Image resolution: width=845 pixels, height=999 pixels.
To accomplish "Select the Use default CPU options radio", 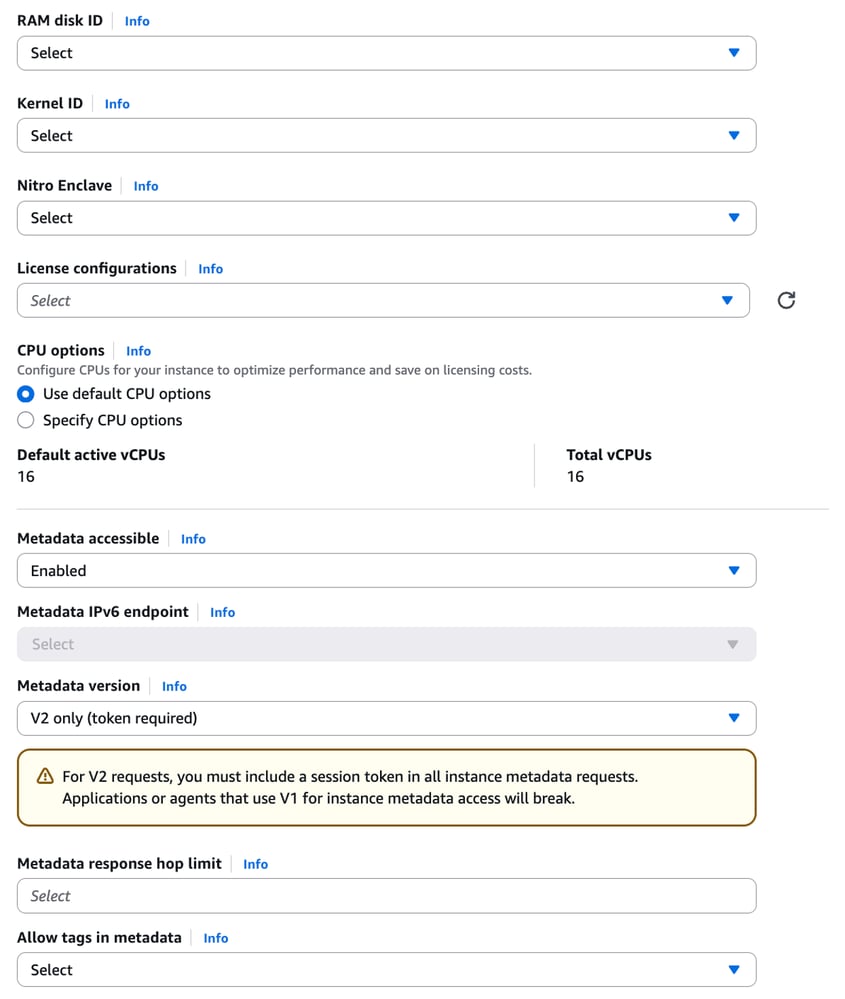I will click(x=26, y=394).
